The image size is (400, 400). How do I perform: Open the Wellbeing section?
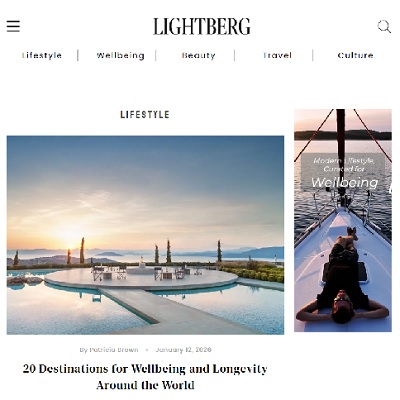coord(120,55)
